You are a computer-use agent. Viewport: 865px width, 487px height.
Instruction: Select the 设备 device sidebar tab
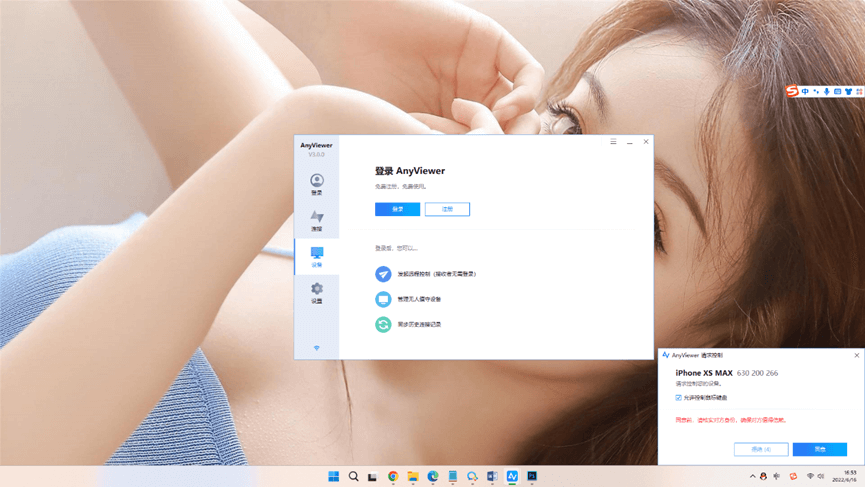point(316,256)
